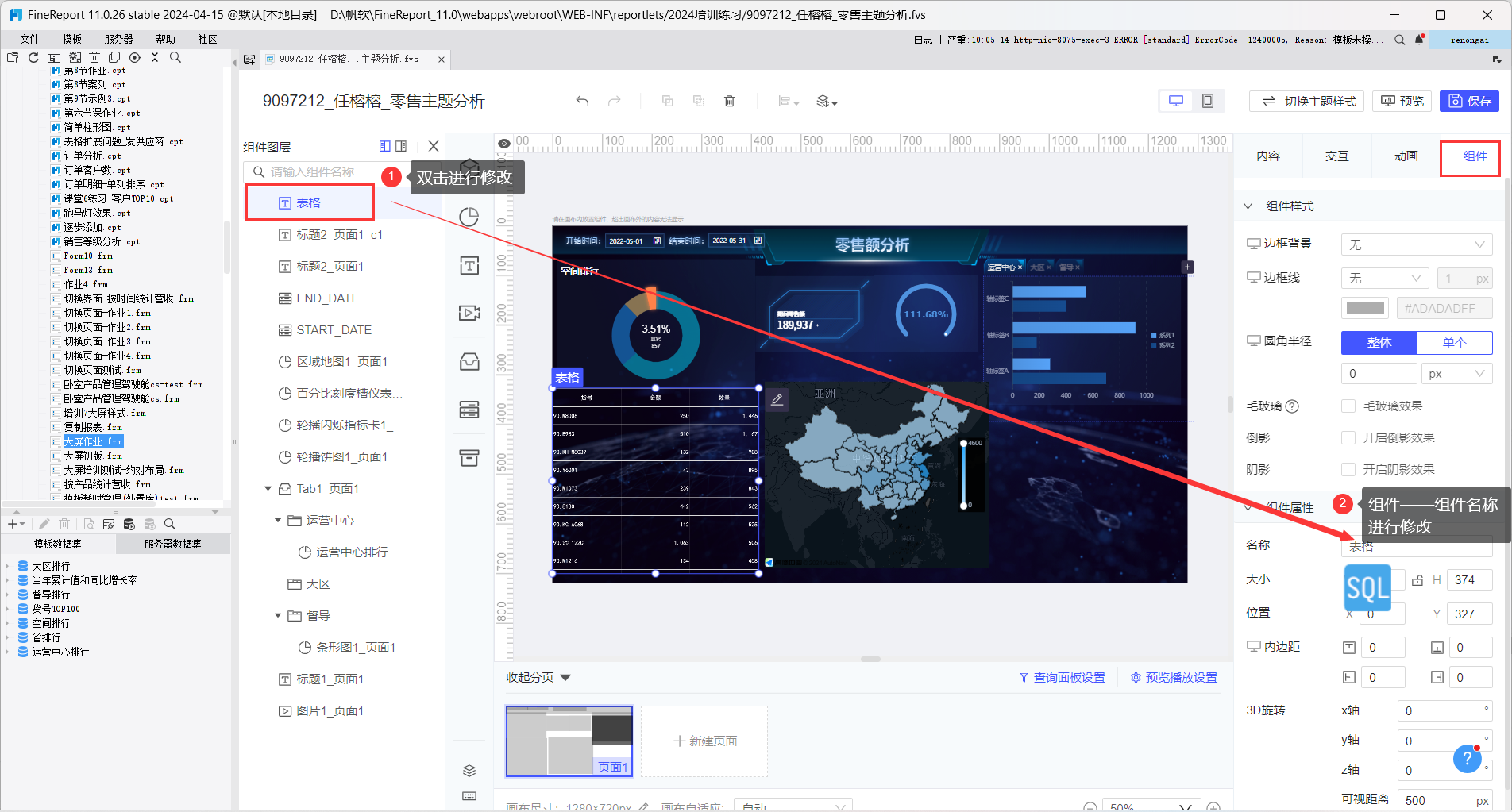
Task: Delete selected file with the file toolbar trash icon
Action: (94, 57)
